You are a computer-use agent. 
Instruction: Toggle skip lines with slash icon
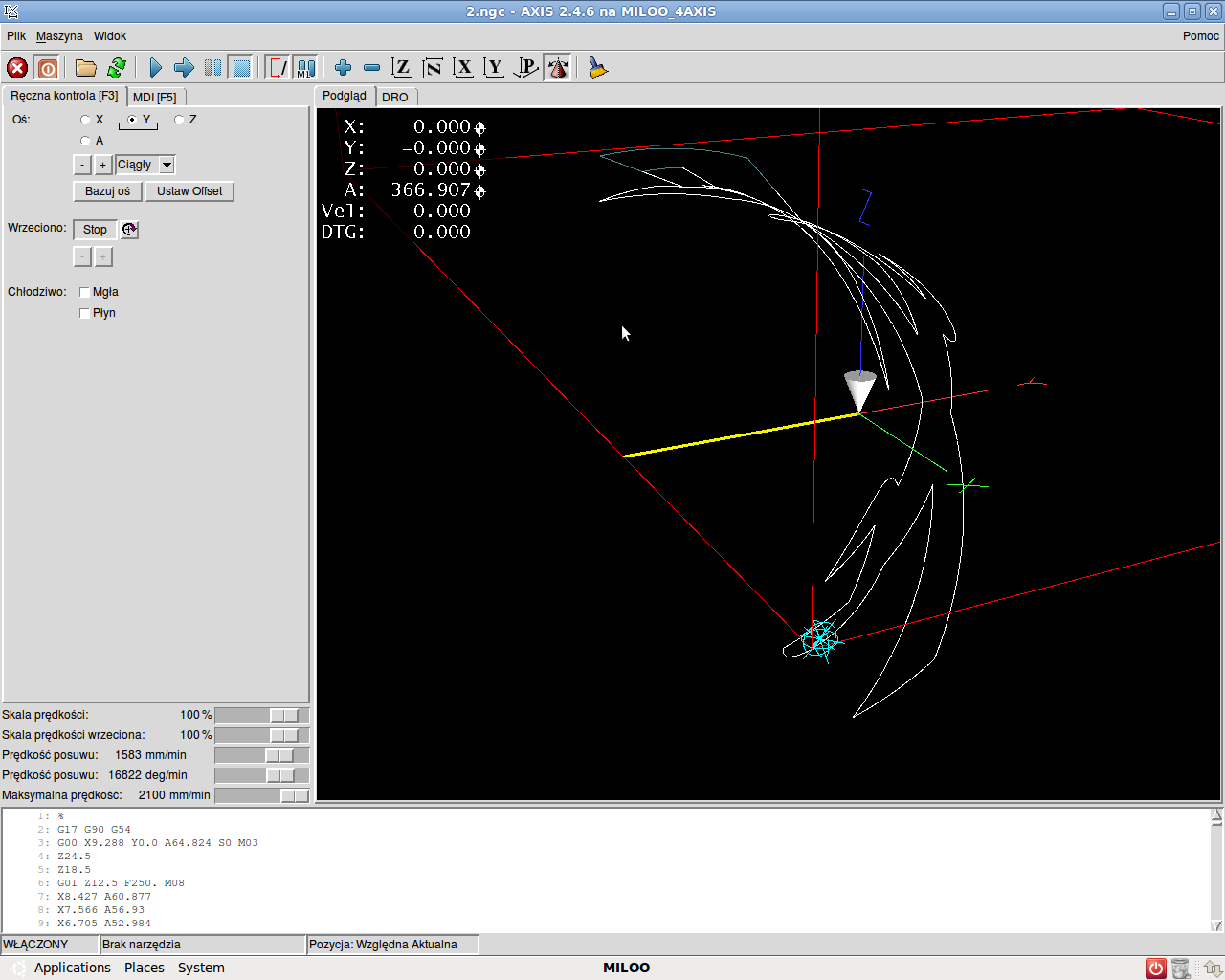coord(278,68)
